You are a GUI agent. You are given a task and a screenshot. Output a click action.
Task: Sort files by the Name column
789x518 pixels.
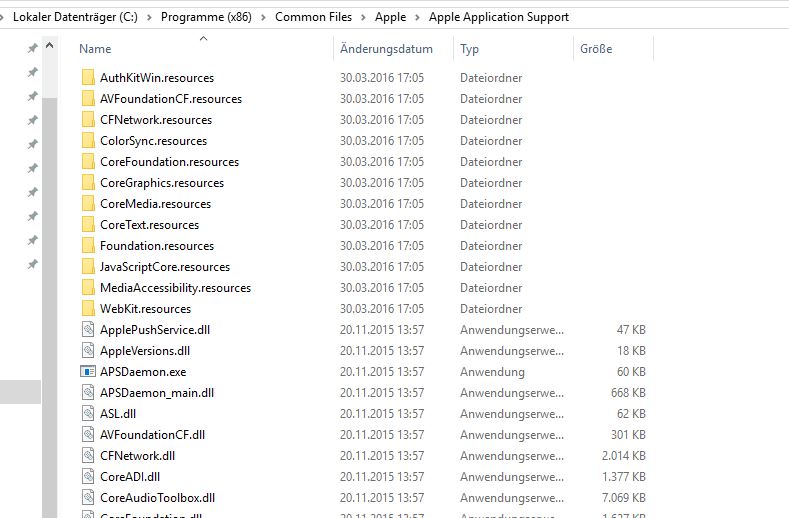(95, 49)
